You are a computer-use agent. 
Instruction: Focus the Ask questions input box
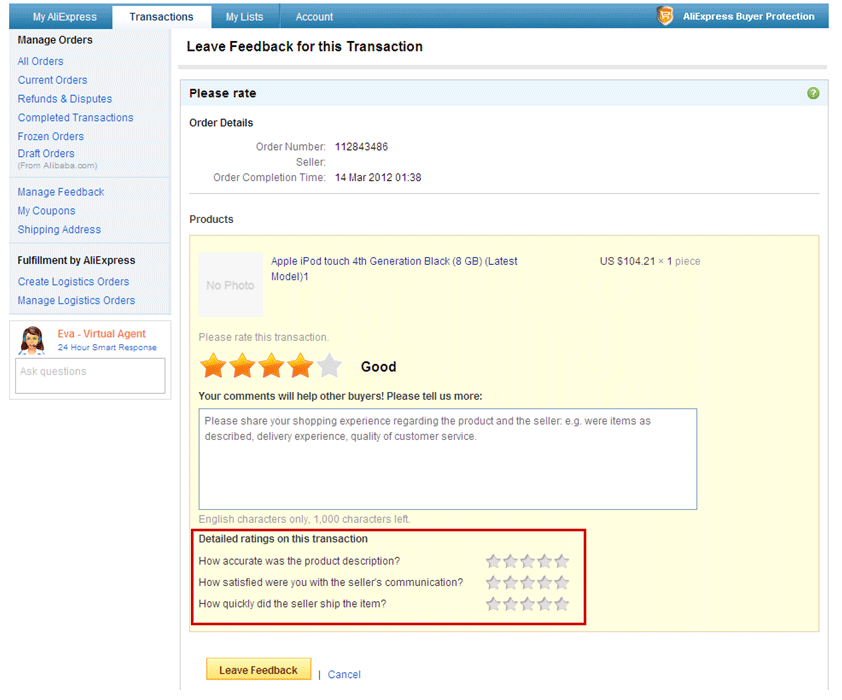point(91,376)
